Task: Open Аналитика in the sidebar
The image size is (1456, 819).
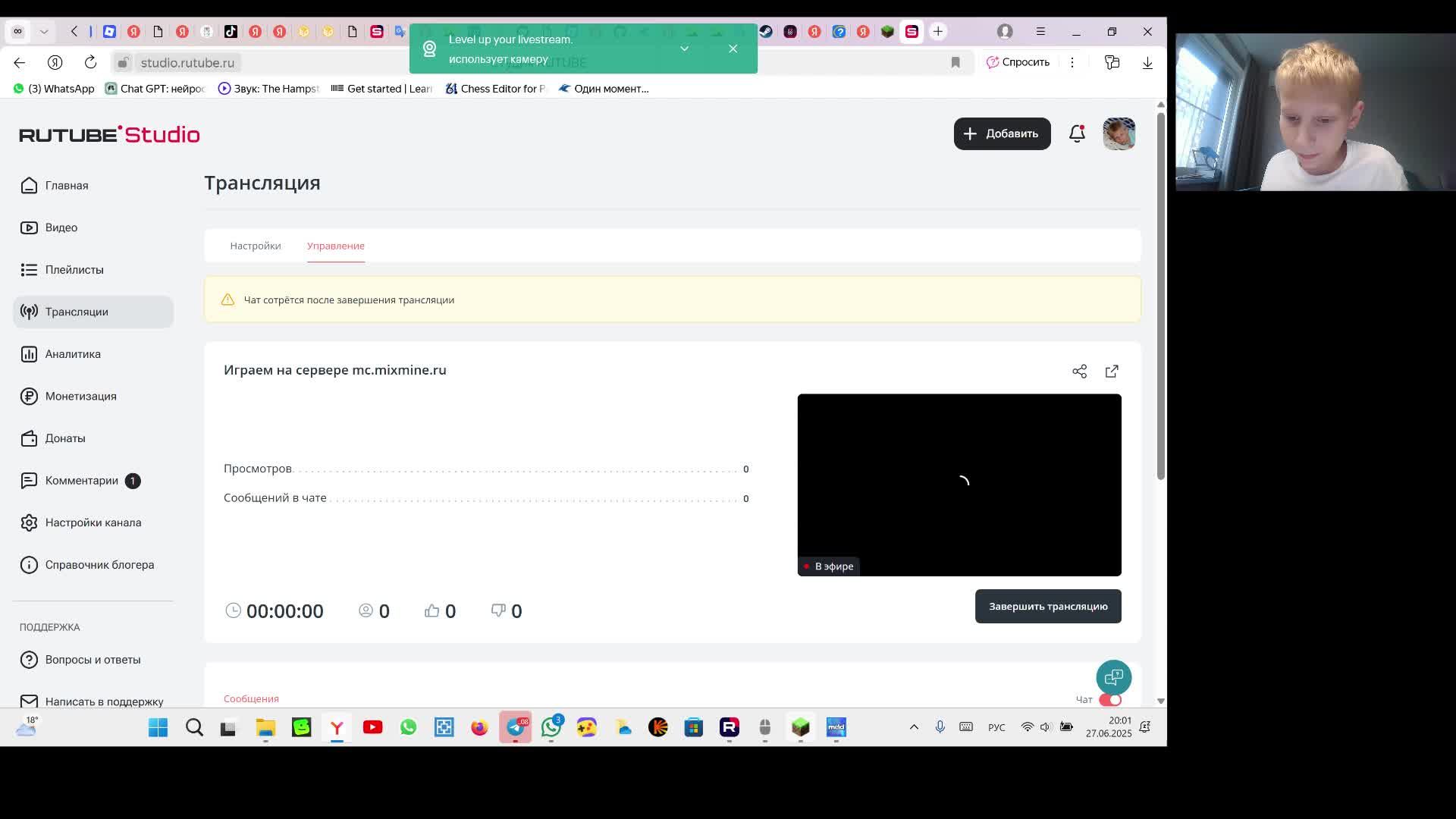Action: click(73, 354)
